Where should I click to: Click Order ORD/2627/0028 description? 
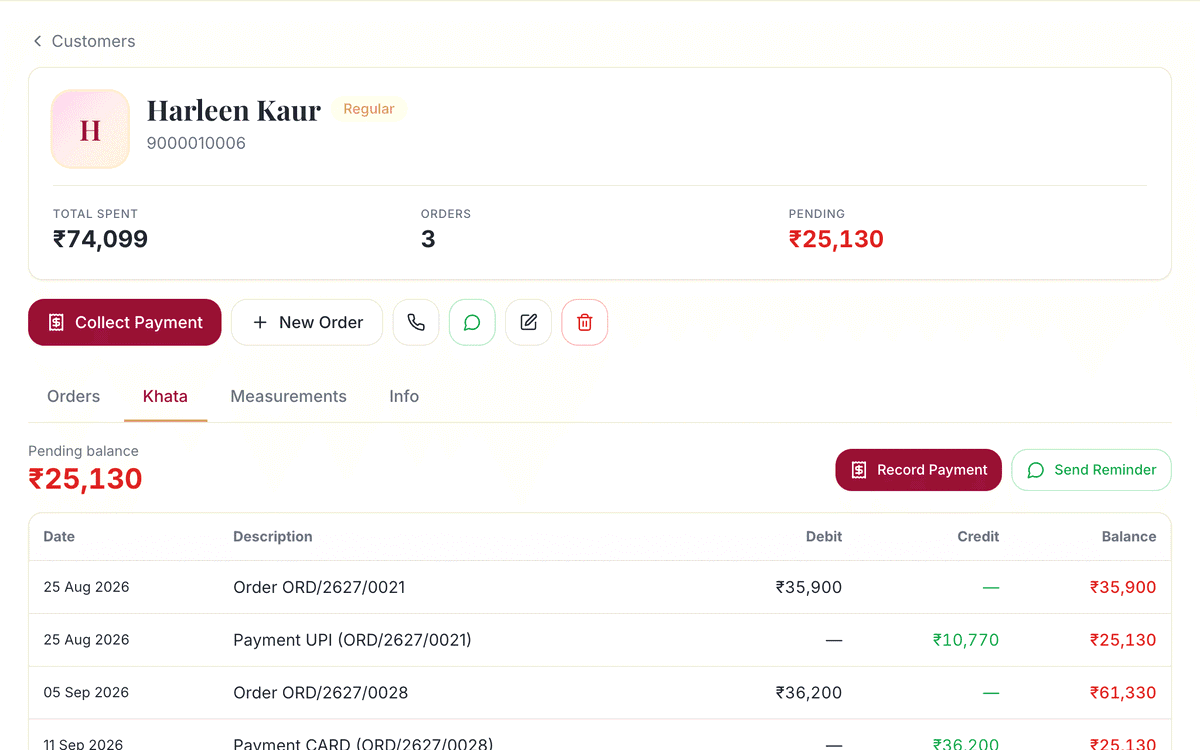pos(320,693)
